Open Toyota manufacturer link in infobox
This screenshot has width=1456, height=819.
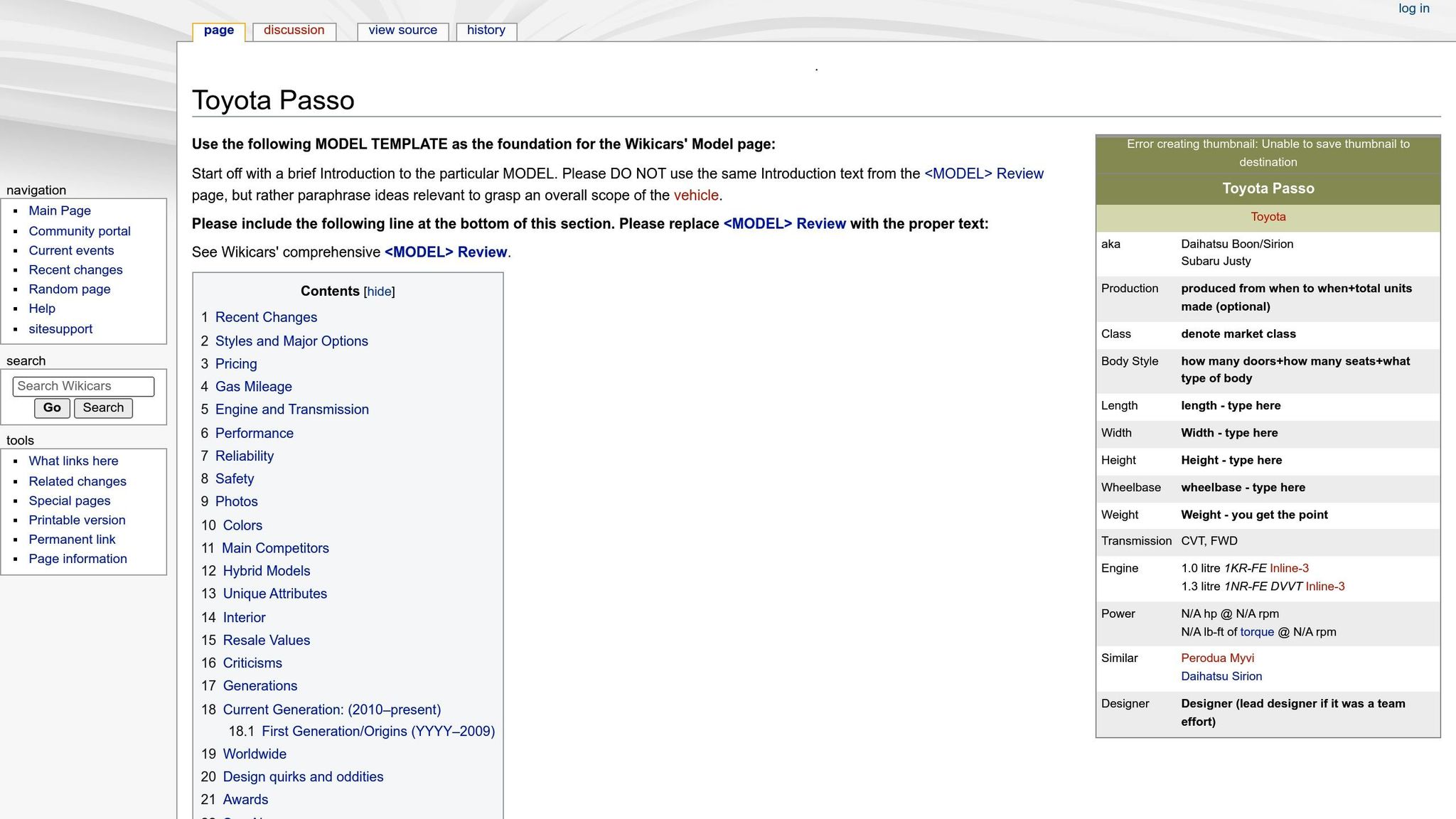1268,217
